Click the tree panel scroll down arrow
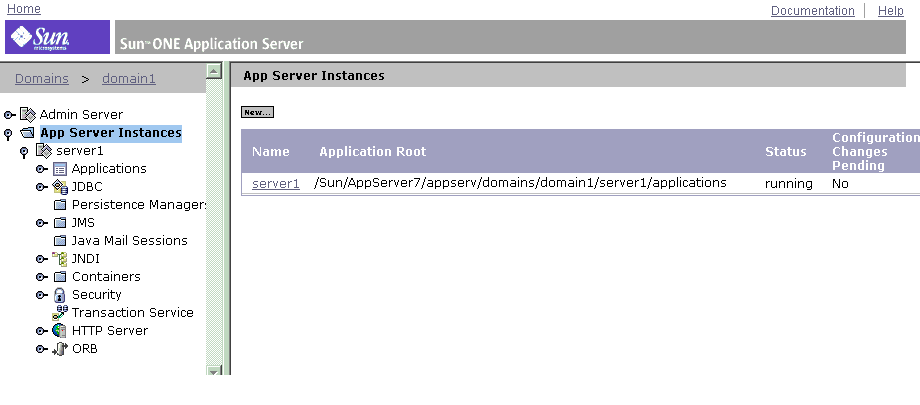 click(214, 370)
